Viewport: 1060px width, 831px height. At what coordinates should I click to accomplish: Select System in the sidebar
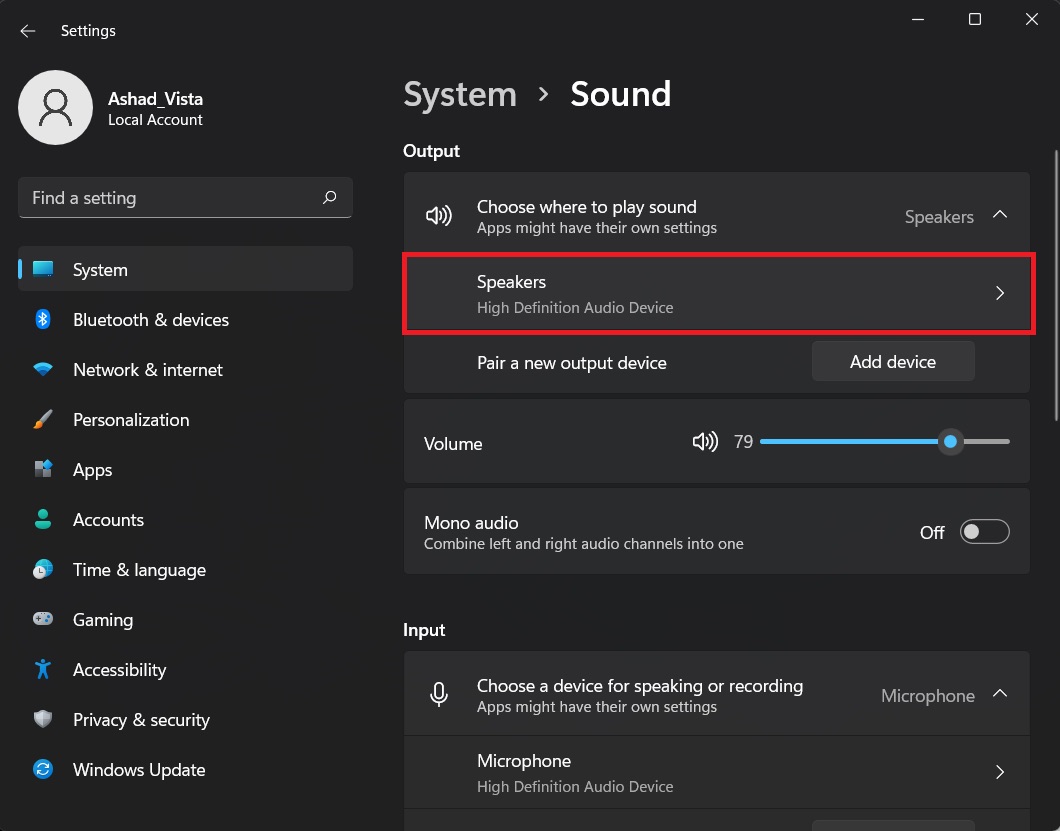pyautogui.click(x=99, y=269)
